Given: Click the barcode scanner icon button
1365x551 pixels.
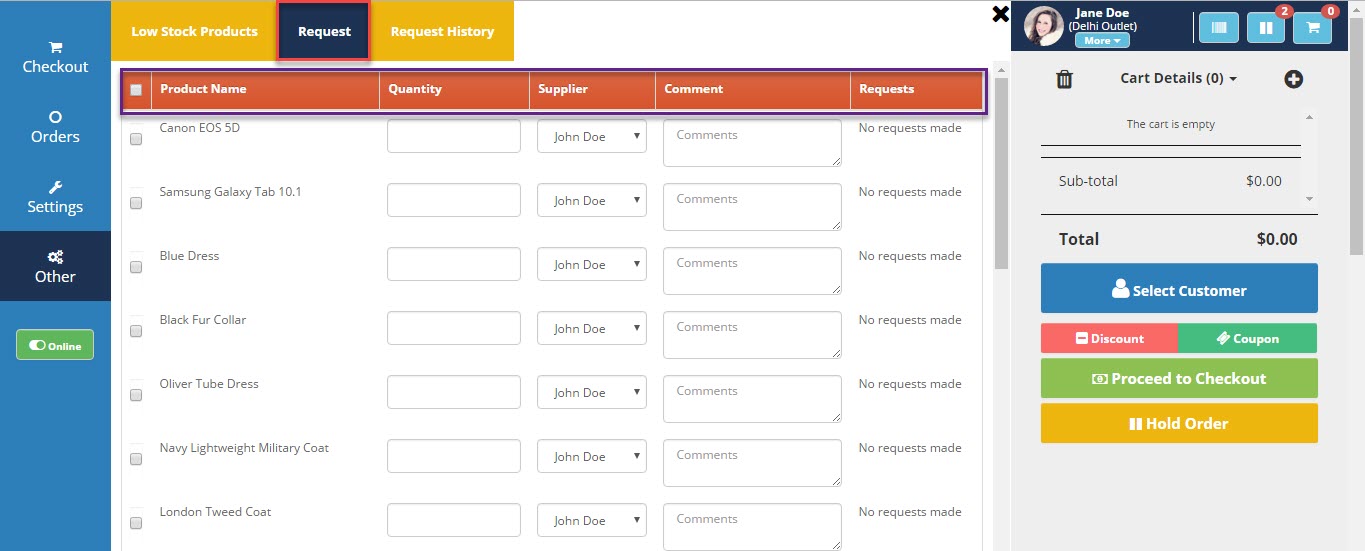Looking at the screenshot, I should (x=1218, y=28).
